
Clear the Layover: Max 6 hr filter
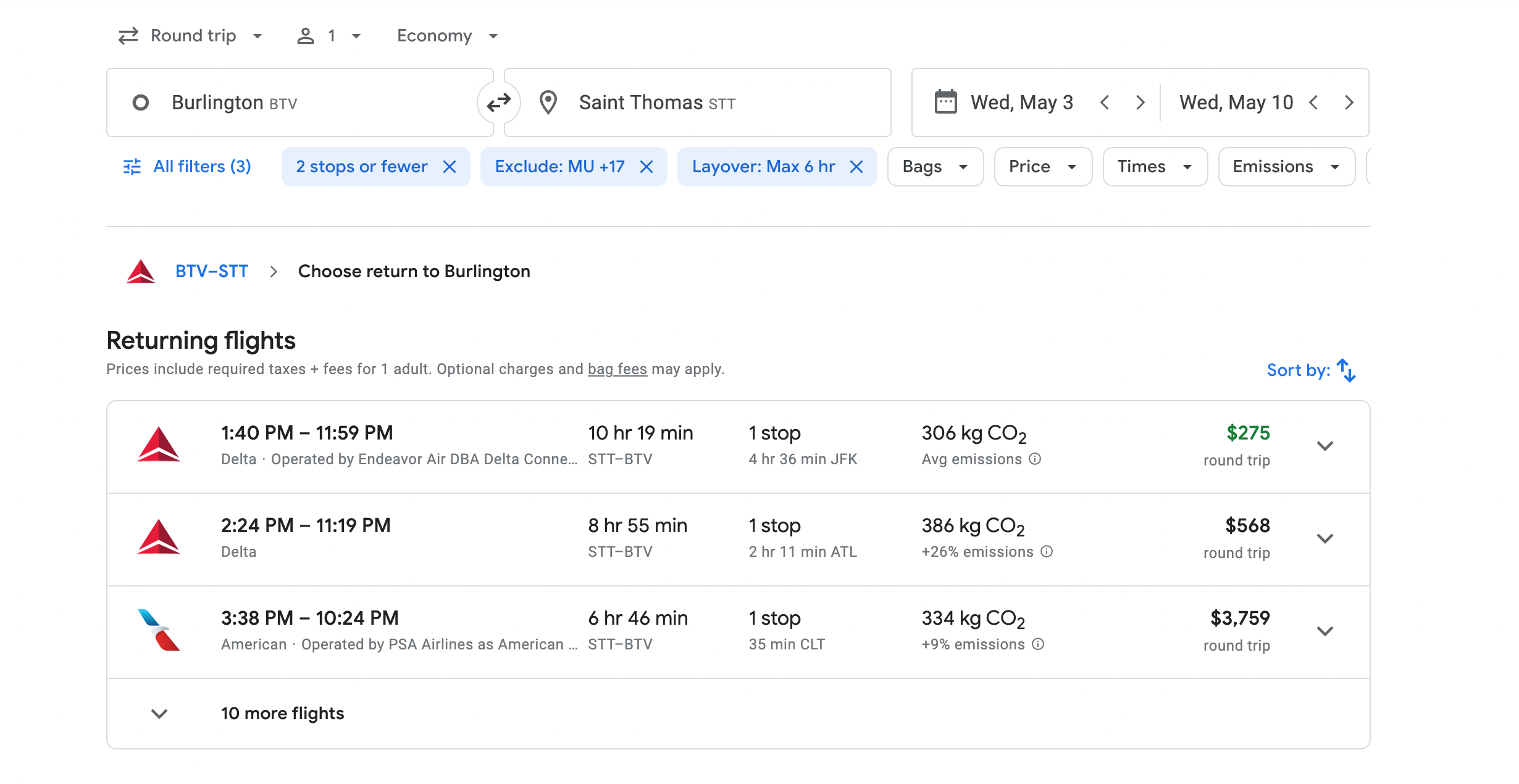point(856,167)
